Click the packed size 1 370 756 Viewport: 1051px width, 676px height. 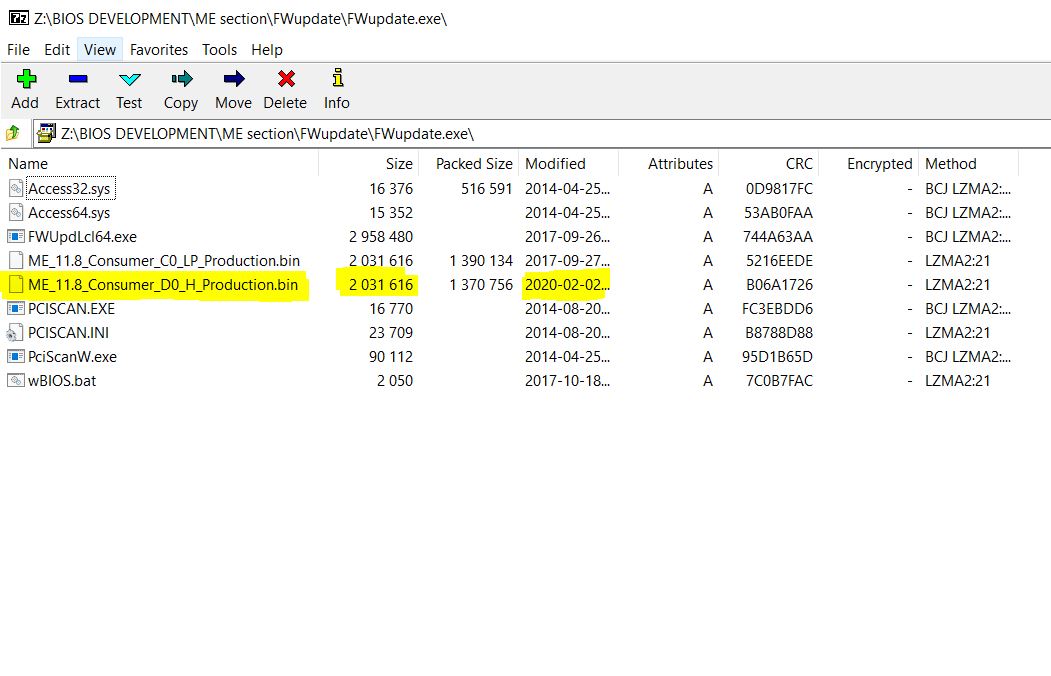click(x=481, y=285)
